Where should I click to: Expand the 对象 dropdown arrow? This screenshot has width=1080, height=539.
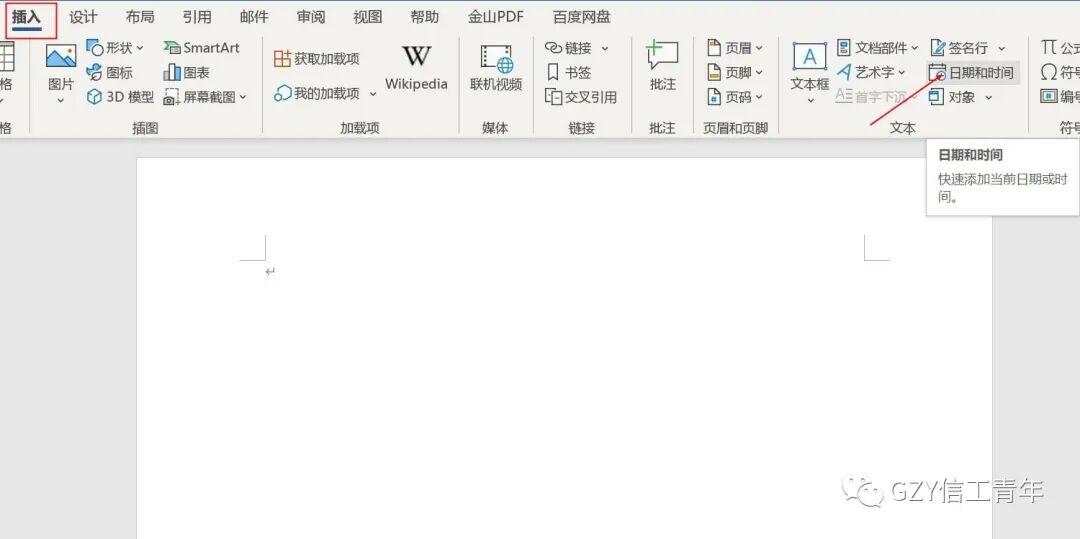(x=988, y=98)
